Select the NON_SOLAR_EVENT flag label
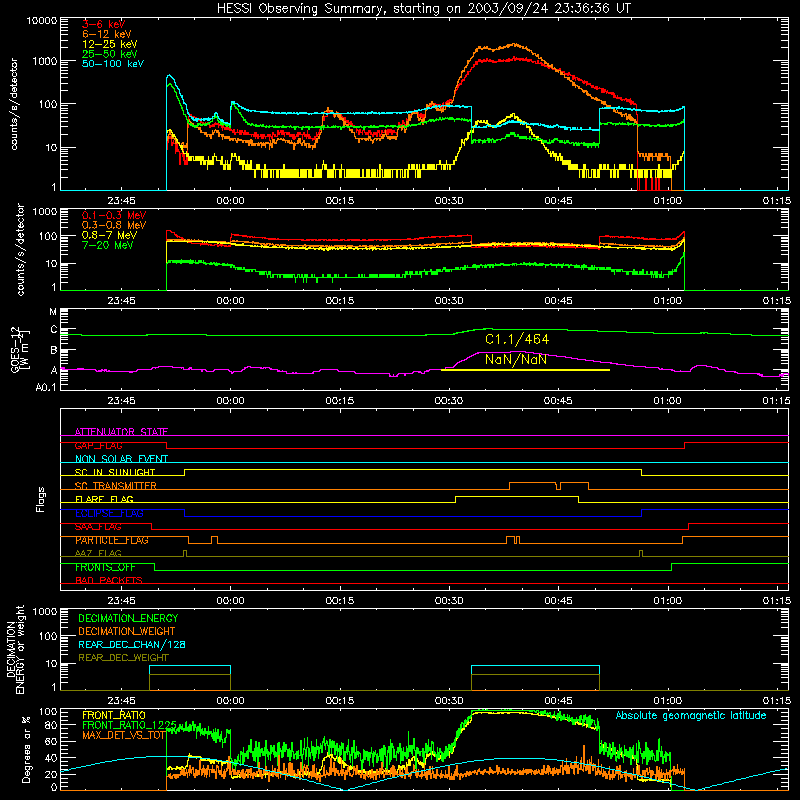 pyautogui.click(x=121, y=459)
